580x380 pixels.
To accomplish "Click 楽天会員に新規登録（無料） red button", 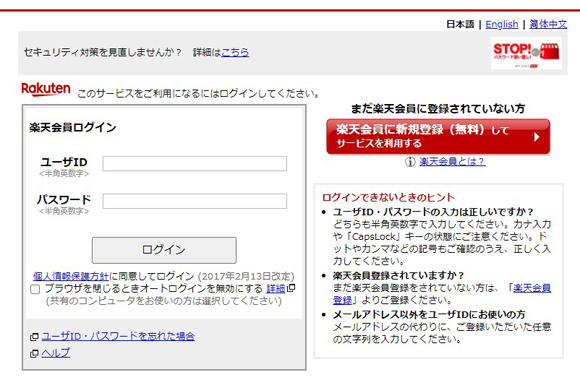I will click(x=438, y=137).
